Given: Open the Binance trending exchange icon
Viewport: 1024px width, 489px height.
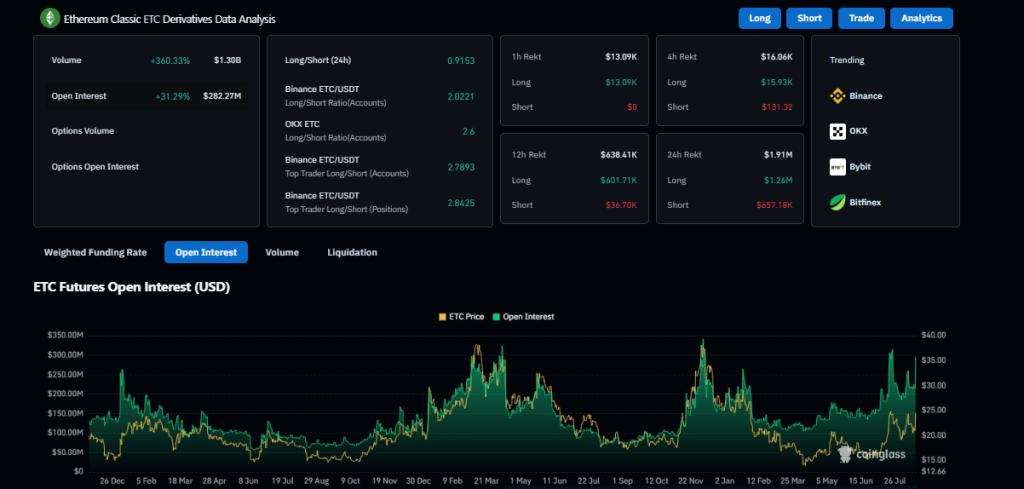Looking at the screenshot, I should click(x=837, y=96).
